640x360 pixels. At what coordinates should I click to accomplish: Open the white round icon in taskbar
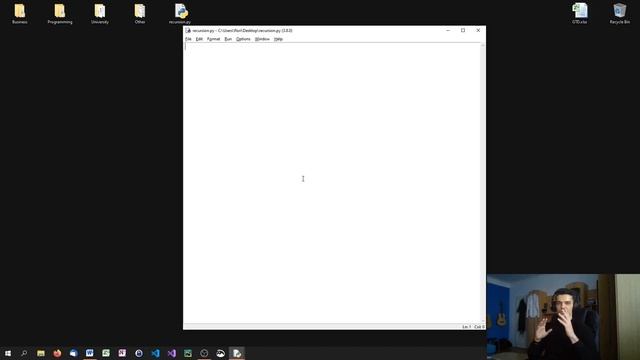220,353
